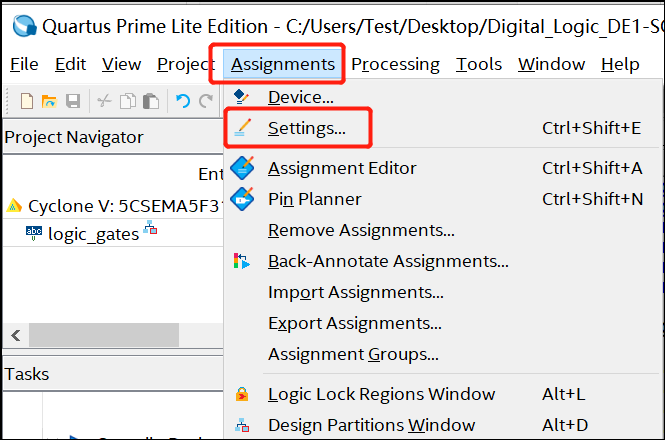Click the Project Navigator panel title
This screenshot has height=440, width=665.
pos(74,137)
